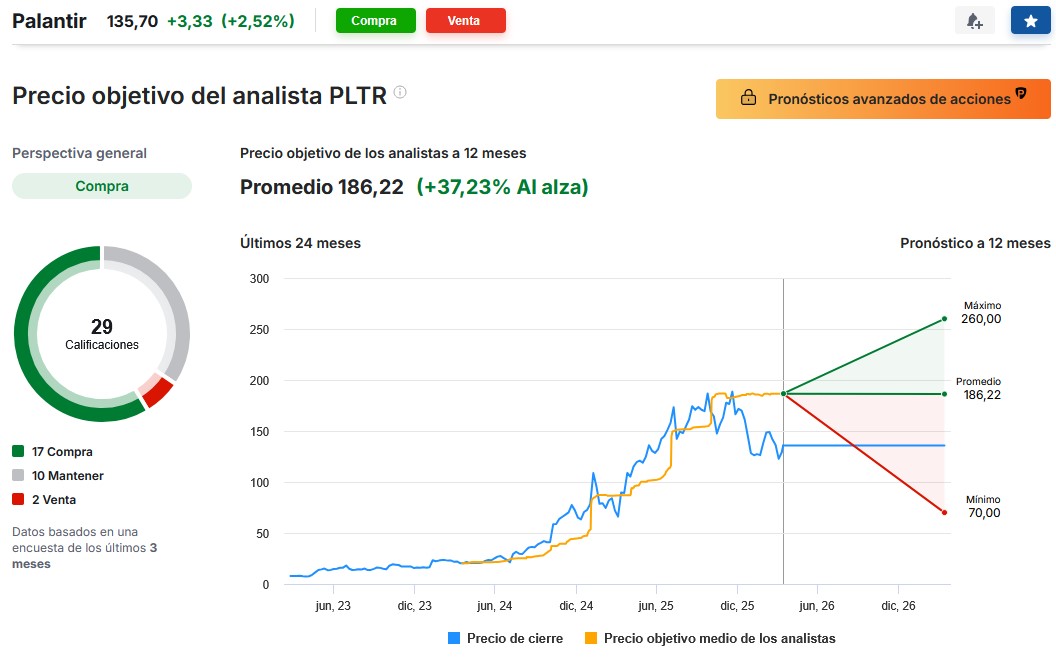This screenshot has height=662, width=1056.
Task: Open Pronósticos avanzados de acciones
Action: click(883, 99)
